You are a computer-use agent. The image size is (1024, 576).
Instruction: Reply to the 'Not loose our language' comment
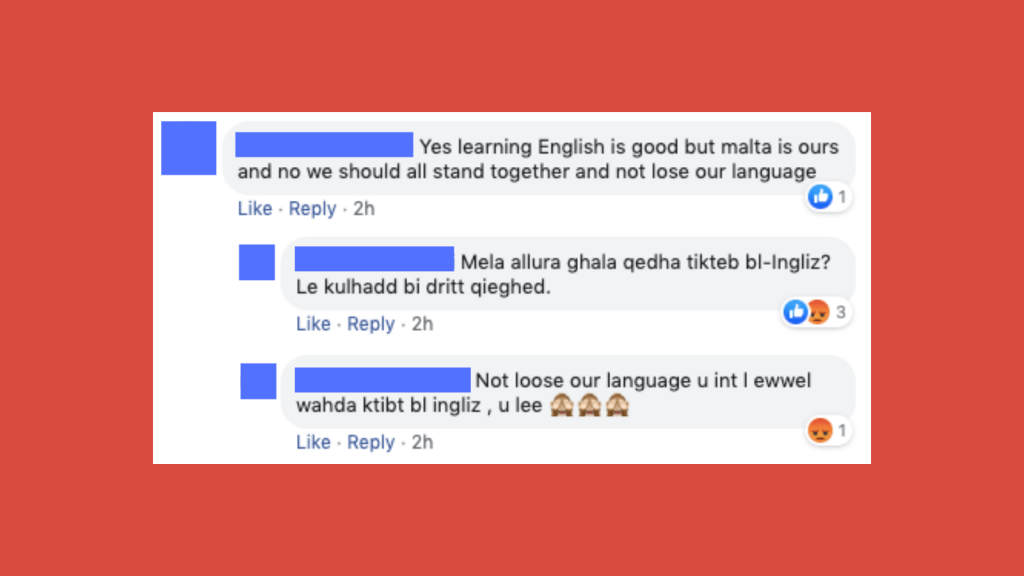pos(370,443)
